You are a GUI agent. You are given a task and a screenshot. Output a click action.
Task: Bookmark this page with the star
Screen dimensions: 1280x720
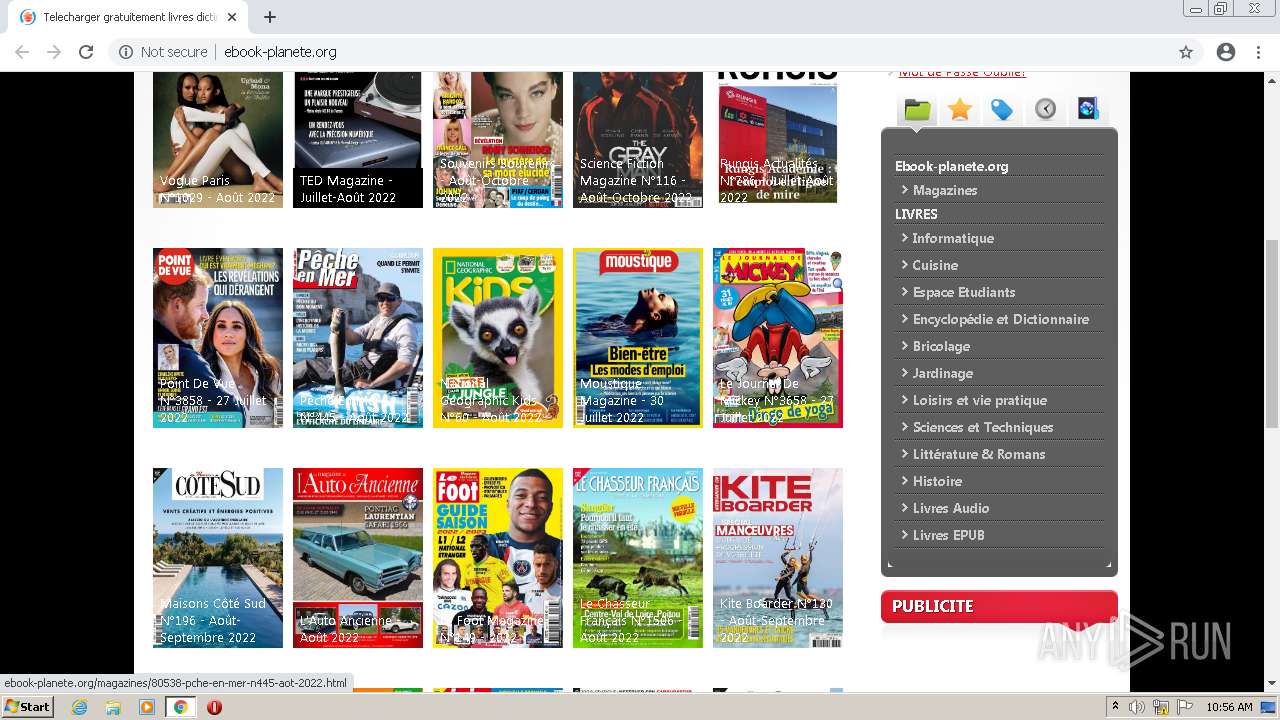click(1186, 52)
